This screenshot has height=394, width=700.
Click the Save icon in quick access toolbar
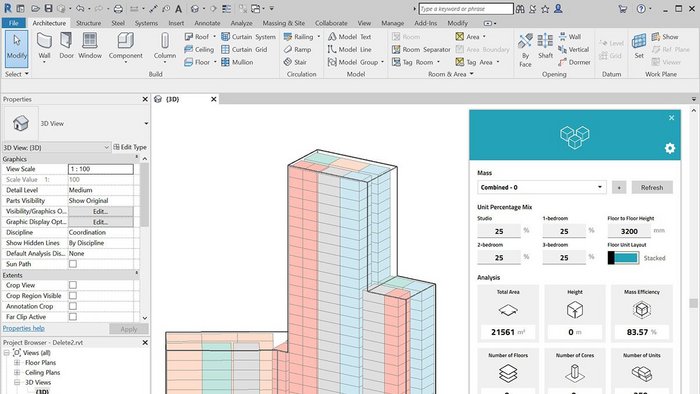tap(48, 8)
